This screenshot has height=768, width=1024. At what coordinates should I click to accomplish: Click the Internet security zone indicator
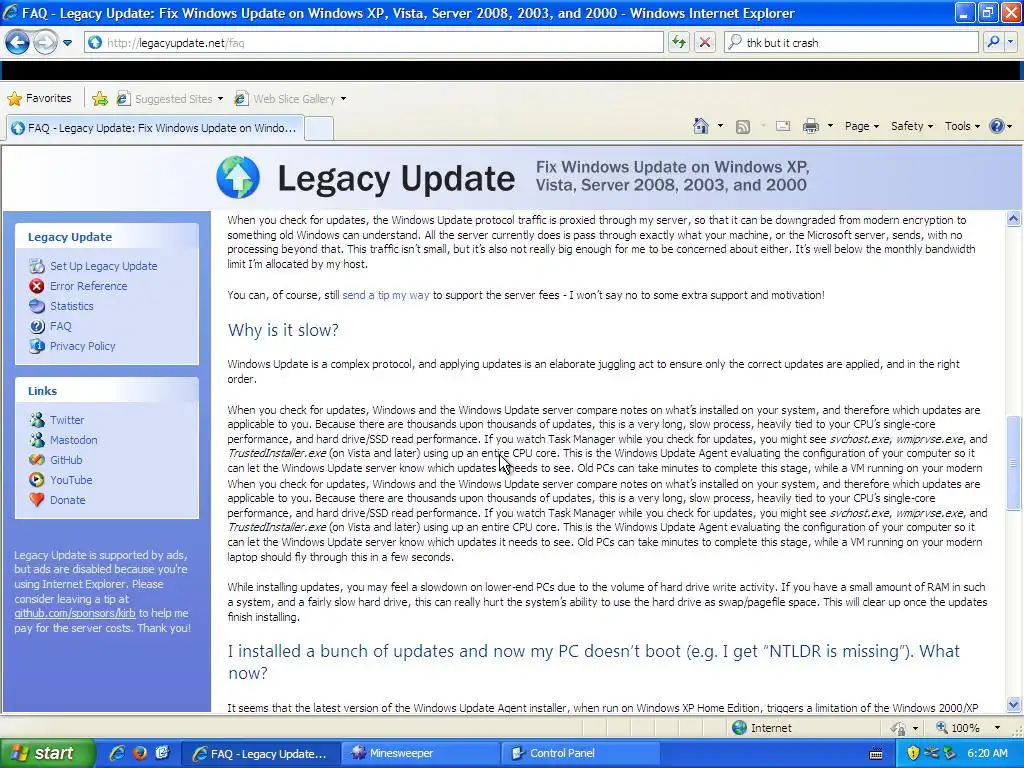pyautogui.click(x=761, y=728)
